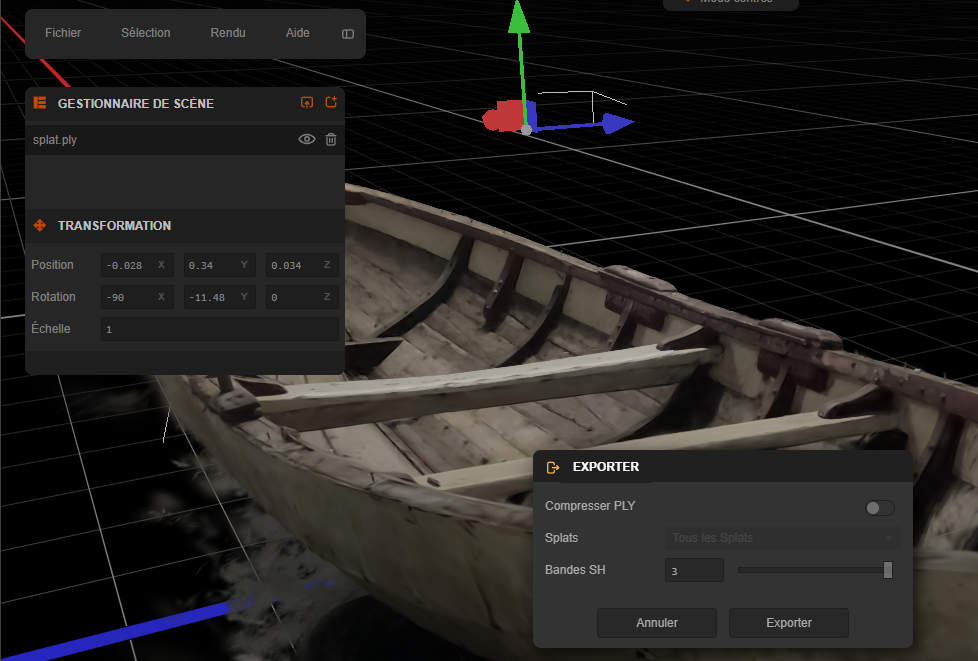Open the Sélection menu
The height and width of the screenshot is (661, 978).
(146, 33)
